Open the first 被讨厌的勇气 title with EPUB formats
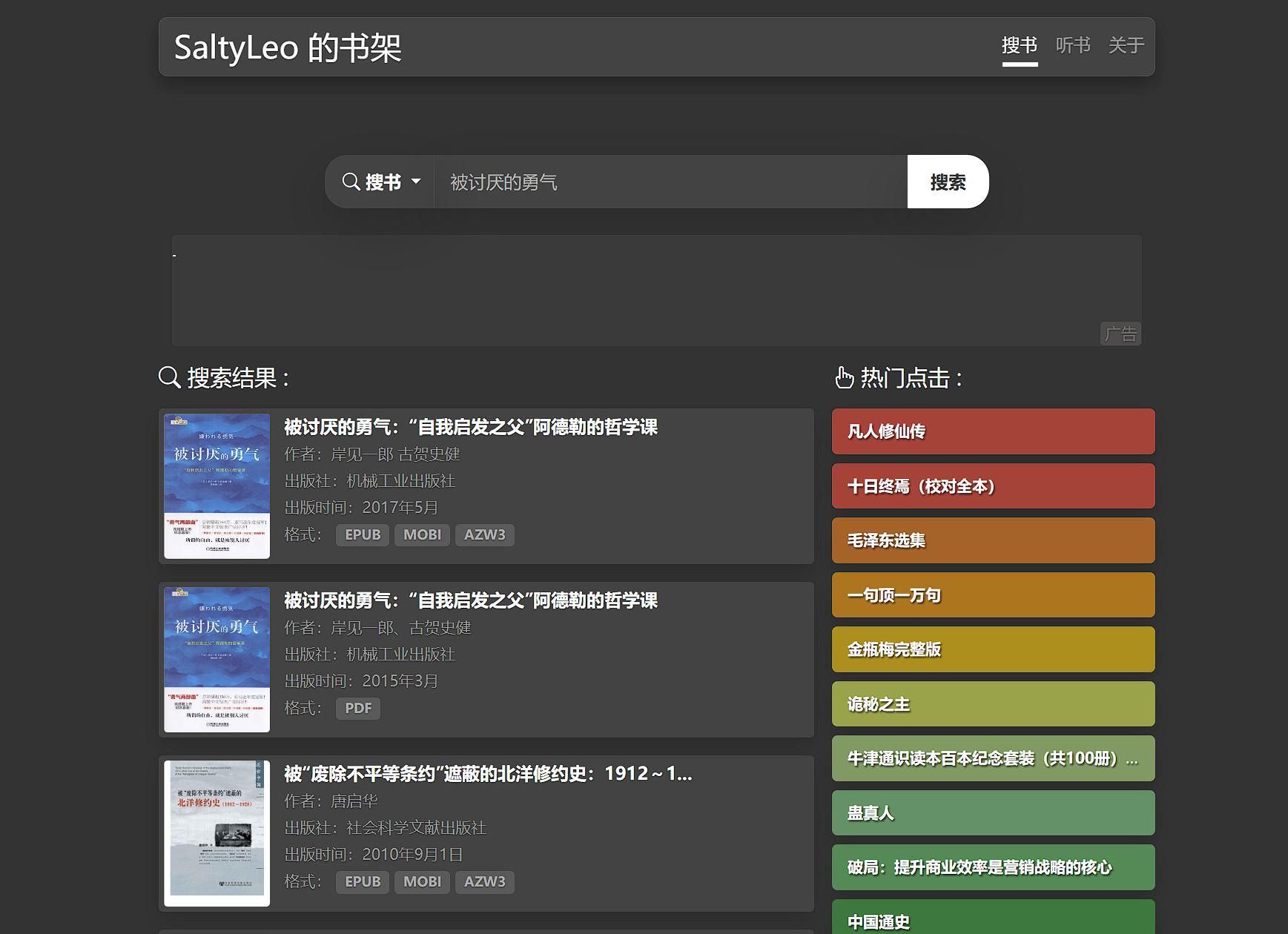The width and height of the screenshot is (1288, 934). pos(471,427)
